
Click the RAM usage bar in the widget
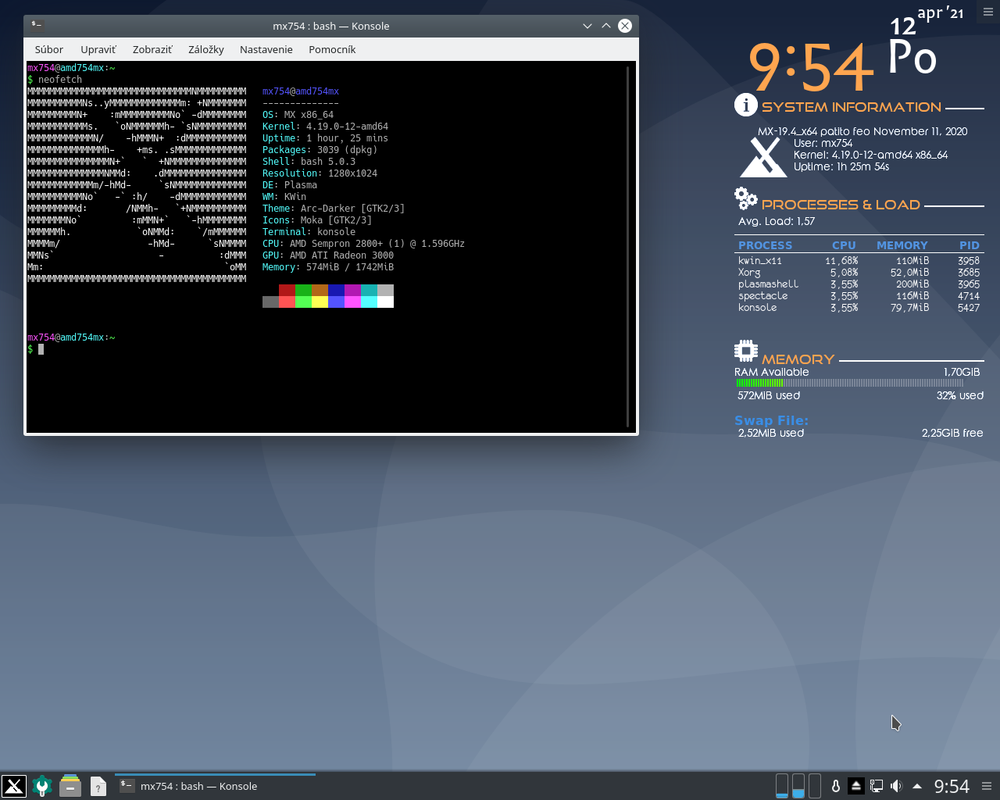click(x=849, y=383)
